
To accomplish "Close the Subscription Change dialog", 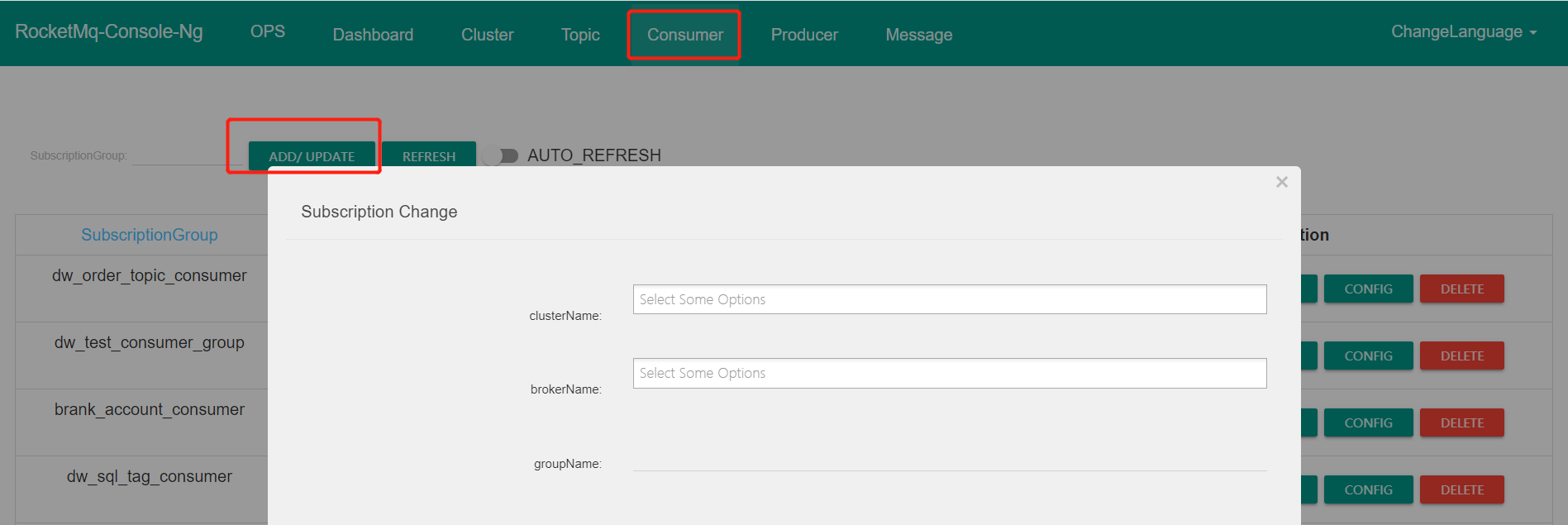I will (x=1281, y=182).
